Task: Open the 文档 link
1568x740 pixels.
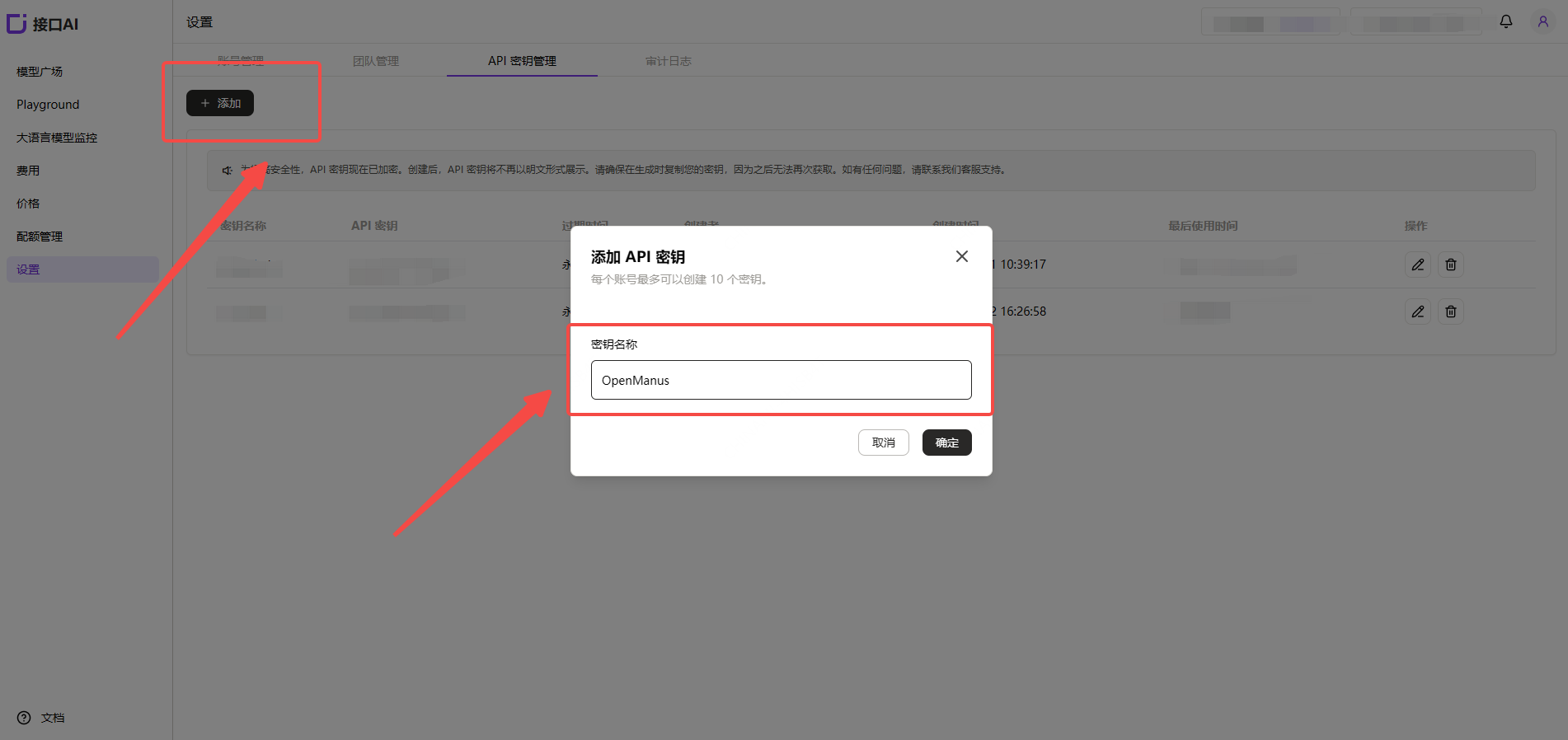Action: [x=53, y=718]
